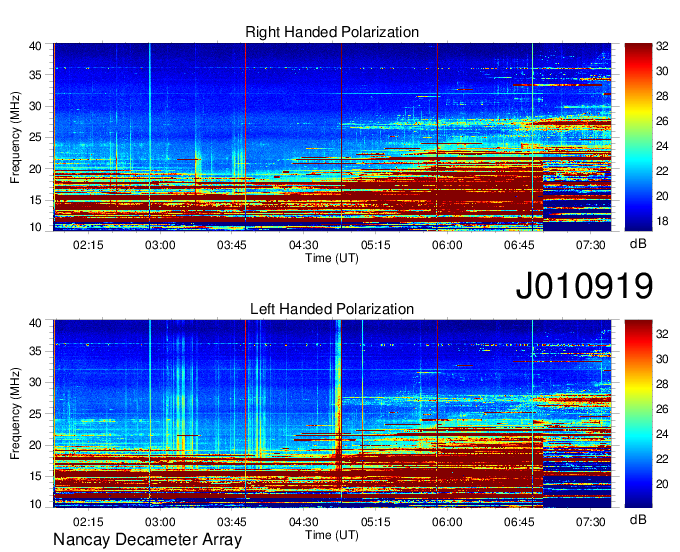Click the 03:00 tick label under top plot
The height and width of the screenshot is (552, 680).
(160, 245)
